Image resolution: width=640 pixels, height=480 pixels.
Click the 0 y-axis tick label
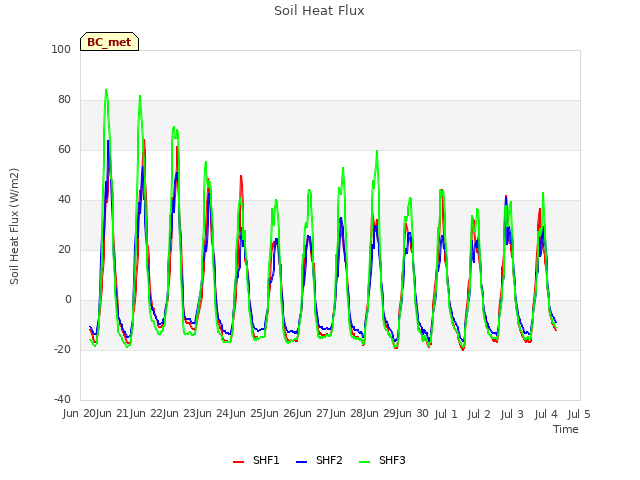click(68, 300)
